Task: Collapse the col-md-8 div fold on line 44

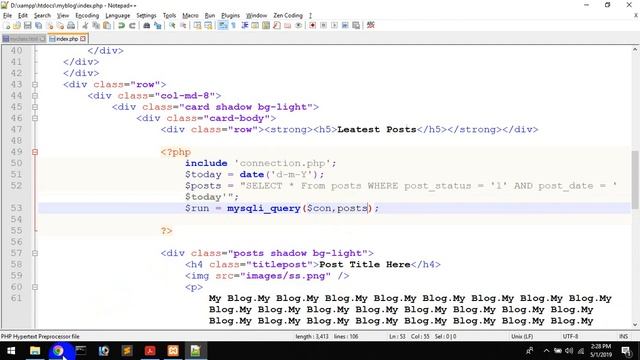Action: tap(35, 96)
